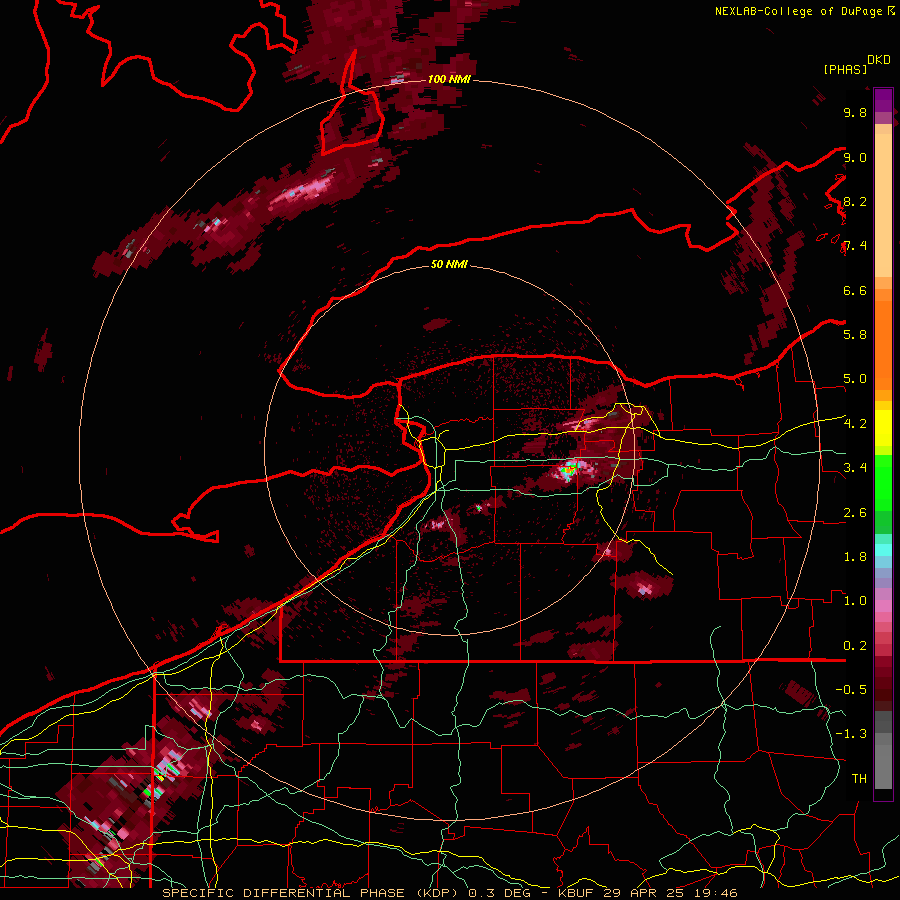Click the TH label at scale bottom
Viewport: 900px width, 900px height.
(x=859, y=778)
